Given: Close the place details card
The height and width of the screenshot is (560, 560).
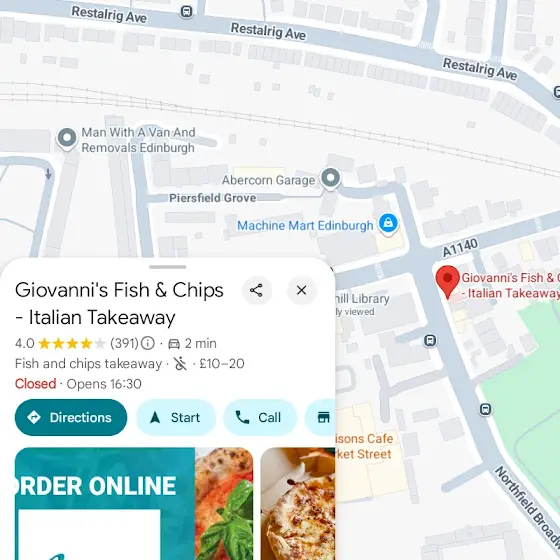Looking at the screenshot, I should [x=301, y=290].
